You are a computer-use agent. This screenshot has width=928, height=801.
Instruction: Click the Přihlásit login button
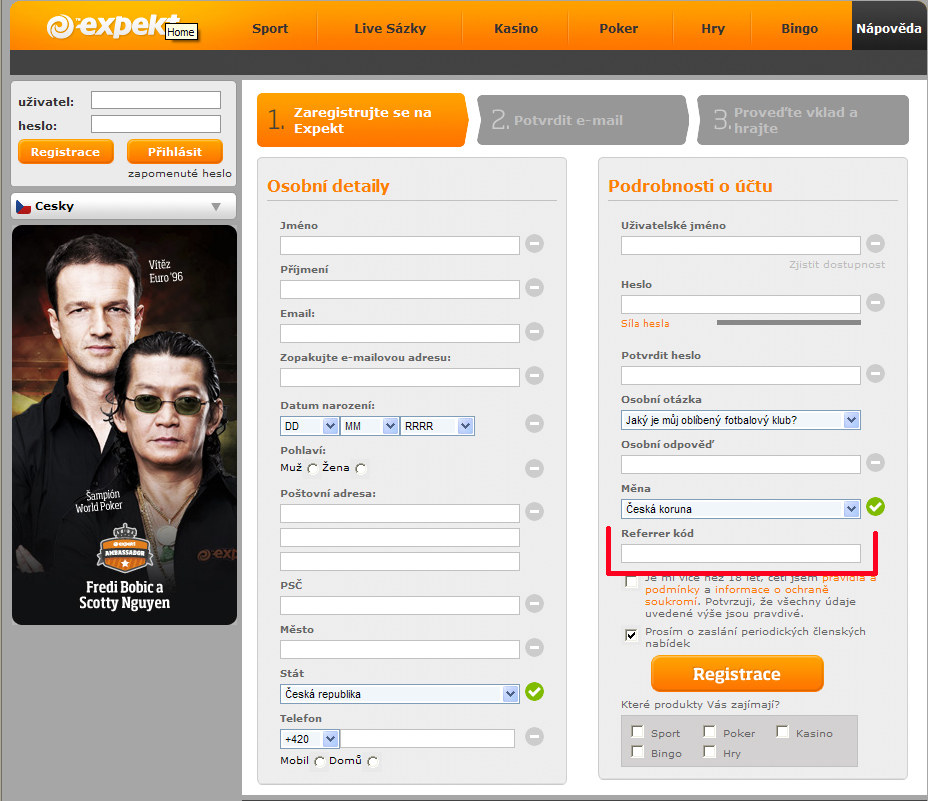(175, 152)
